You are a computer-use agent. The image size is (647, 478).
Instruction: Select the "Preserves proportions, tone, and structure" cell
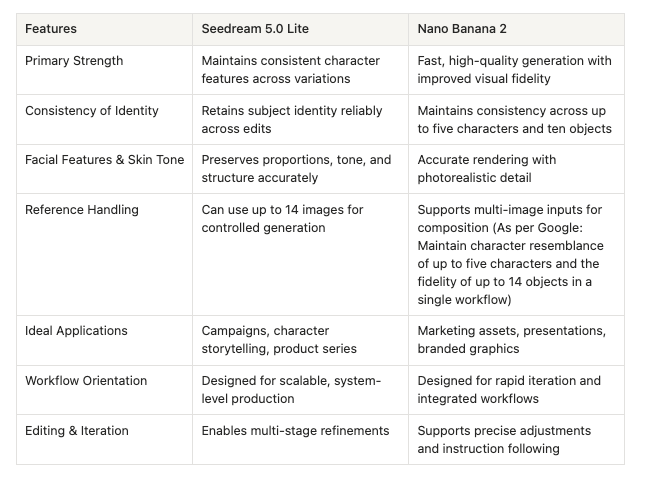point(296,168)
